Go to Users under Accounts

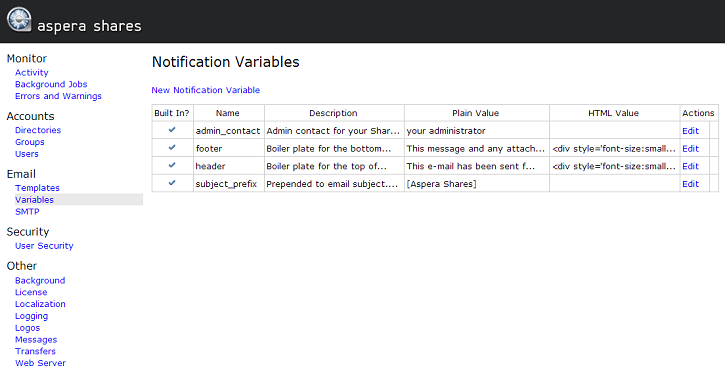tap(26, 154)
